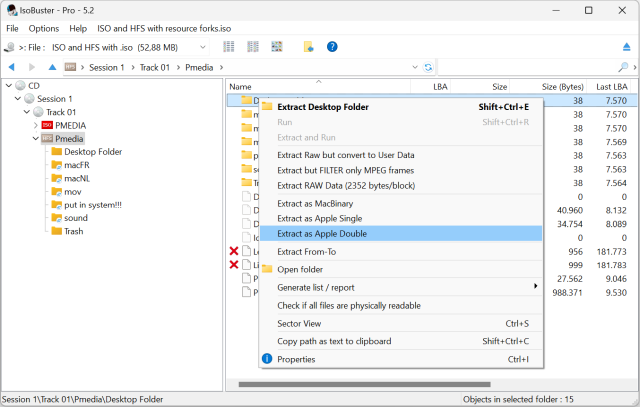The image size is (640, 407).
Task: Go up one level with up arrow
Action: (x=52, y=67)
